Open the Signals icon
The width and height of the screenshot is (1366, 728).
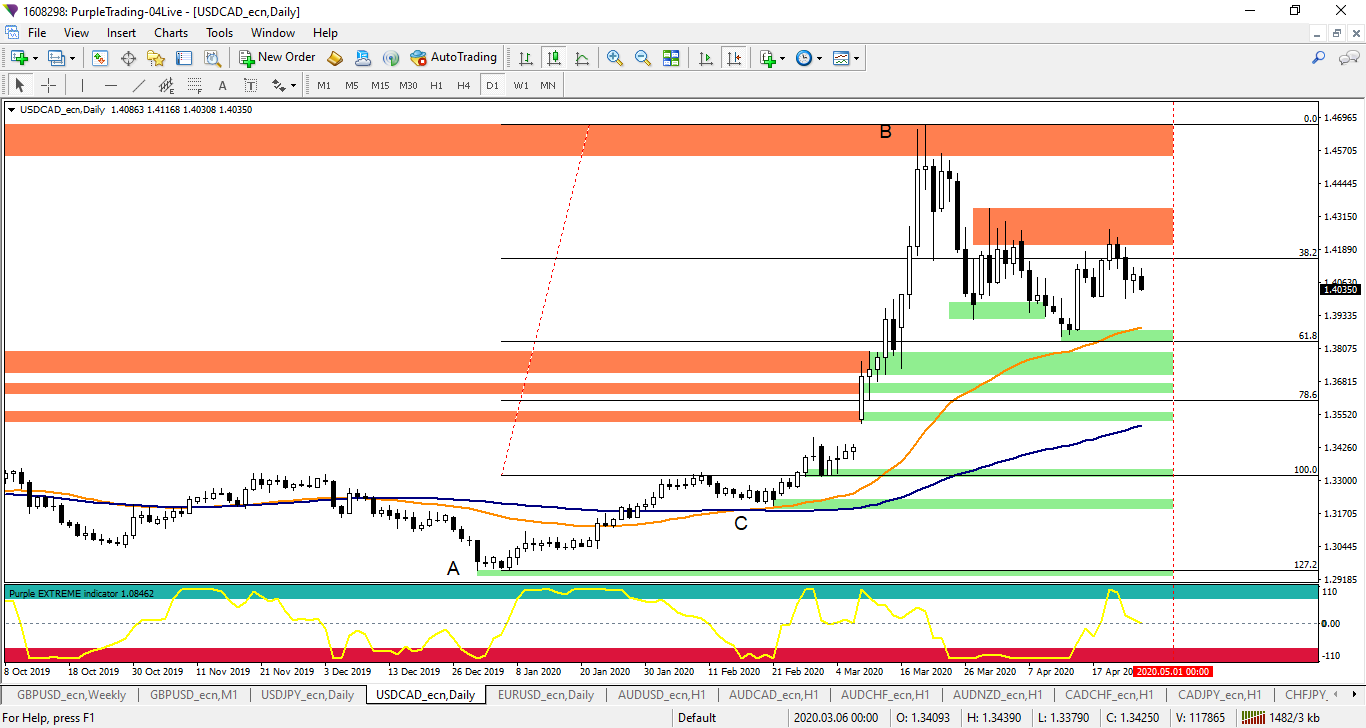391,58
